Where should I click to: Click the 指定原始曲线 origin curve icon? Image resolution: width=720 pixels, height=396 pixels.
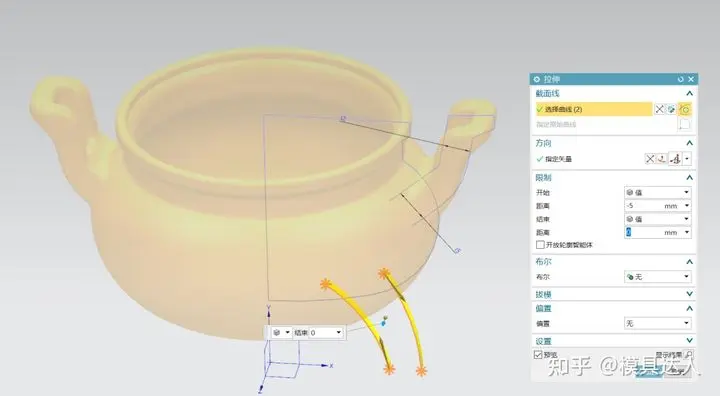[x=685, y=124]
